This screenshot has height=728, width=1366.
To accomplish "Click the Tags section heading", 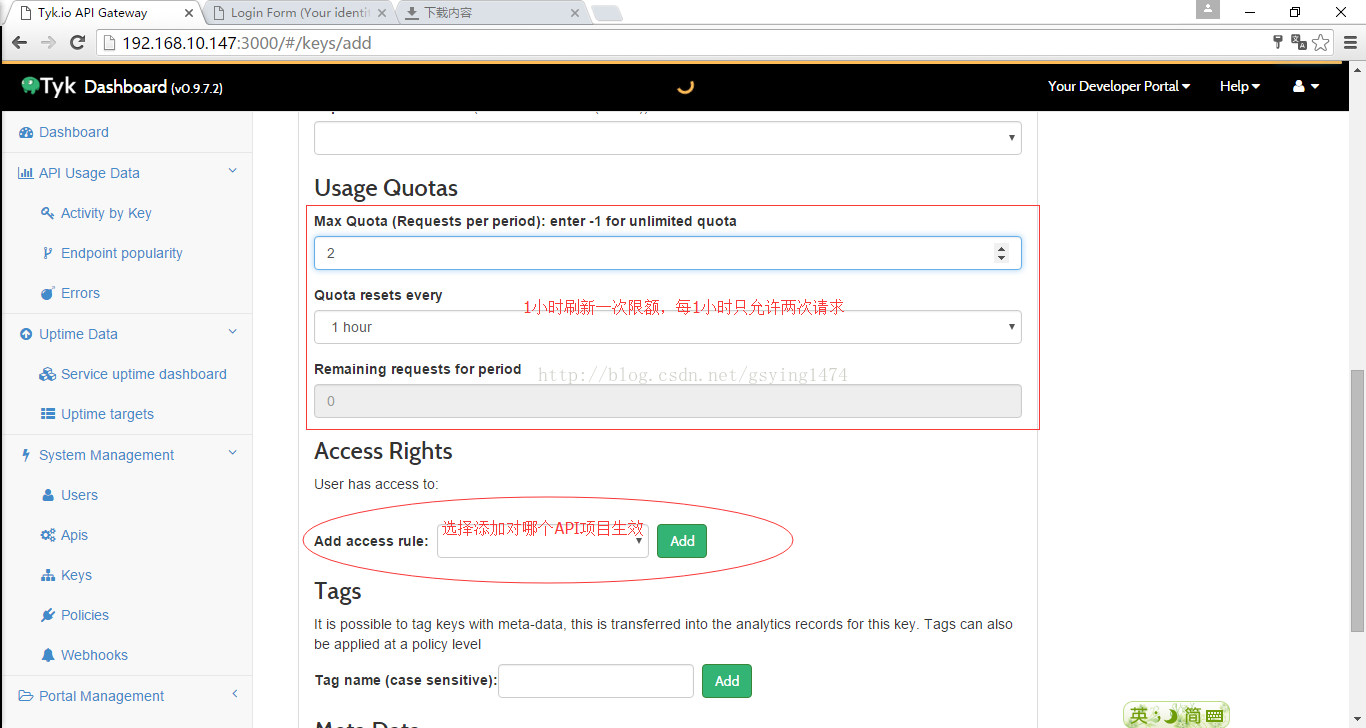I will (x=338, y=592).
